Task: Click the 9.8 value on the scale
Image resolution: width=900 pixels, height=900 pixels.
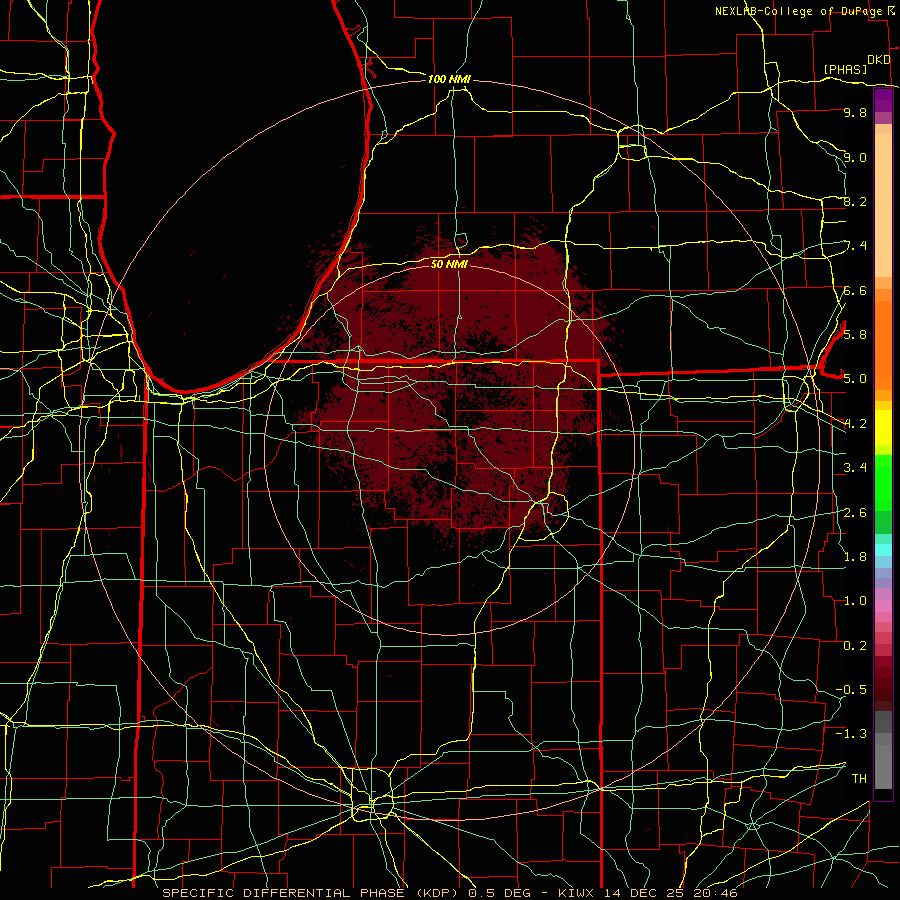Action: pyautogui.click(x=855, y=112)
